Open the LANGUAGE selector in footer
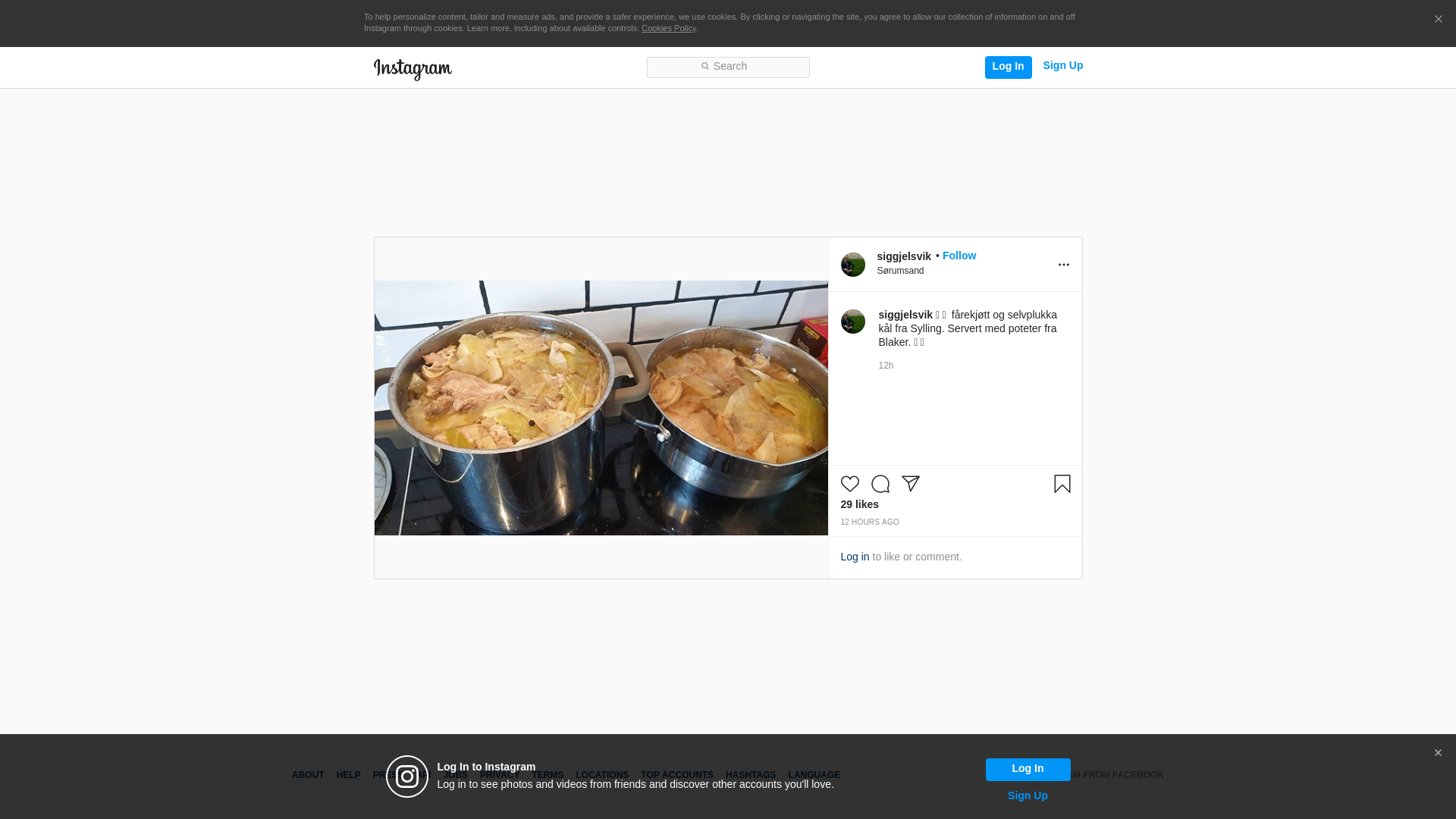Image resolution: width=1456 pixels, height=819 pixels. 814,775
